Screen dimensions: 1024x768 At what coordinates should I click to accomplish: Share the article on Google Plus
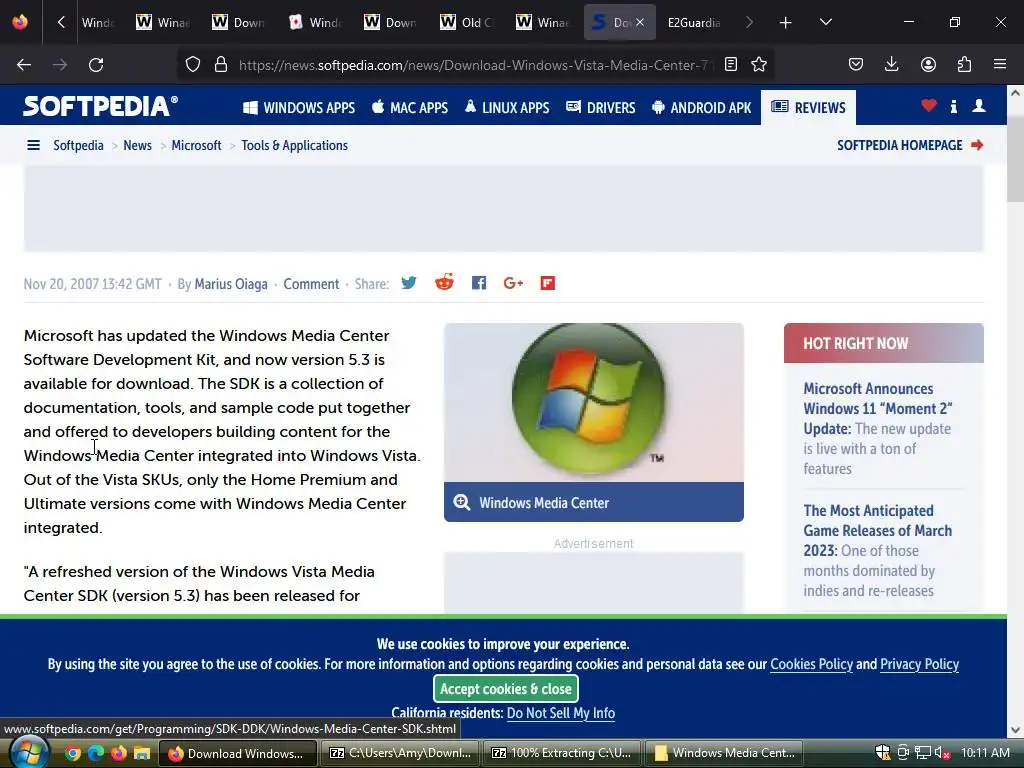click(513, 283)
